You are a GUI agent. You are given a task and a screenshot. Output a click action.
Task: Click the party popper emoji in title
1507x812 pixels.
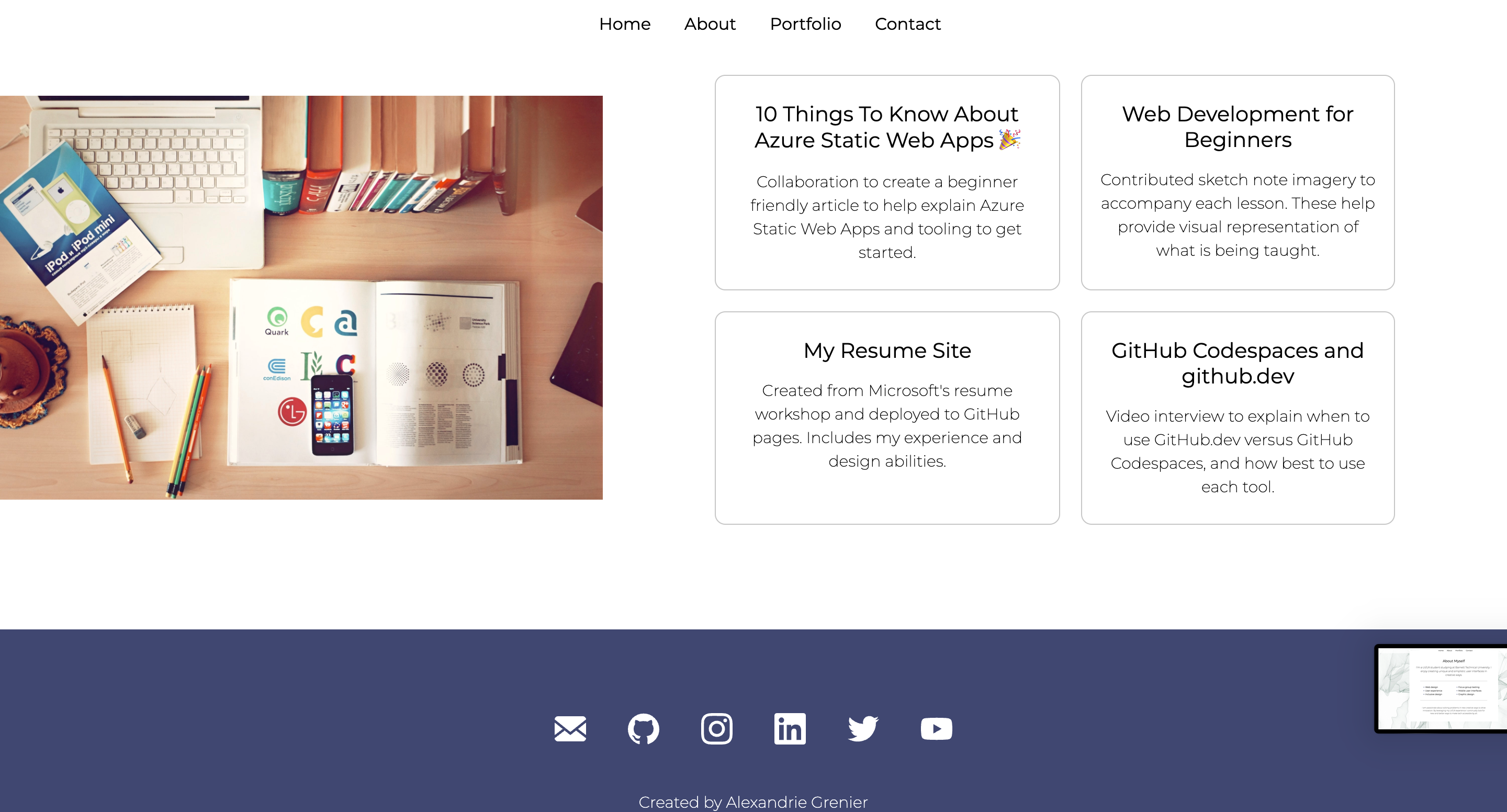(1009, 139)
